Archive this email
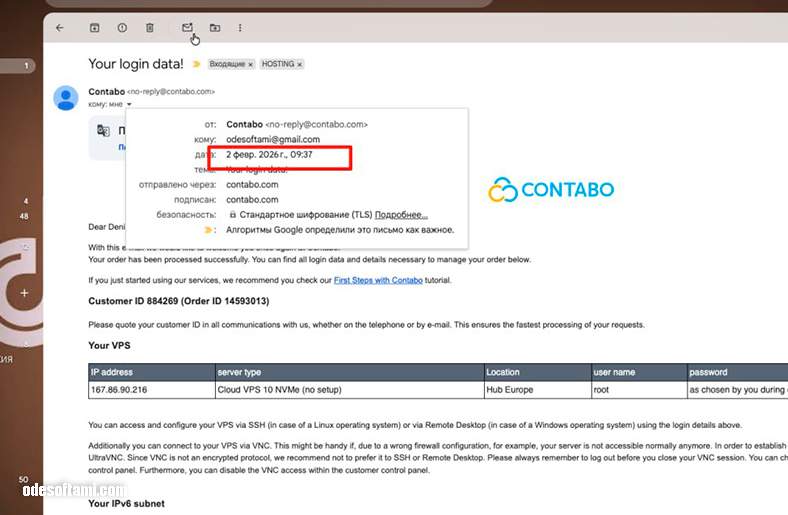788x515 pixels. pyautogui.click(x=94, y=28)
